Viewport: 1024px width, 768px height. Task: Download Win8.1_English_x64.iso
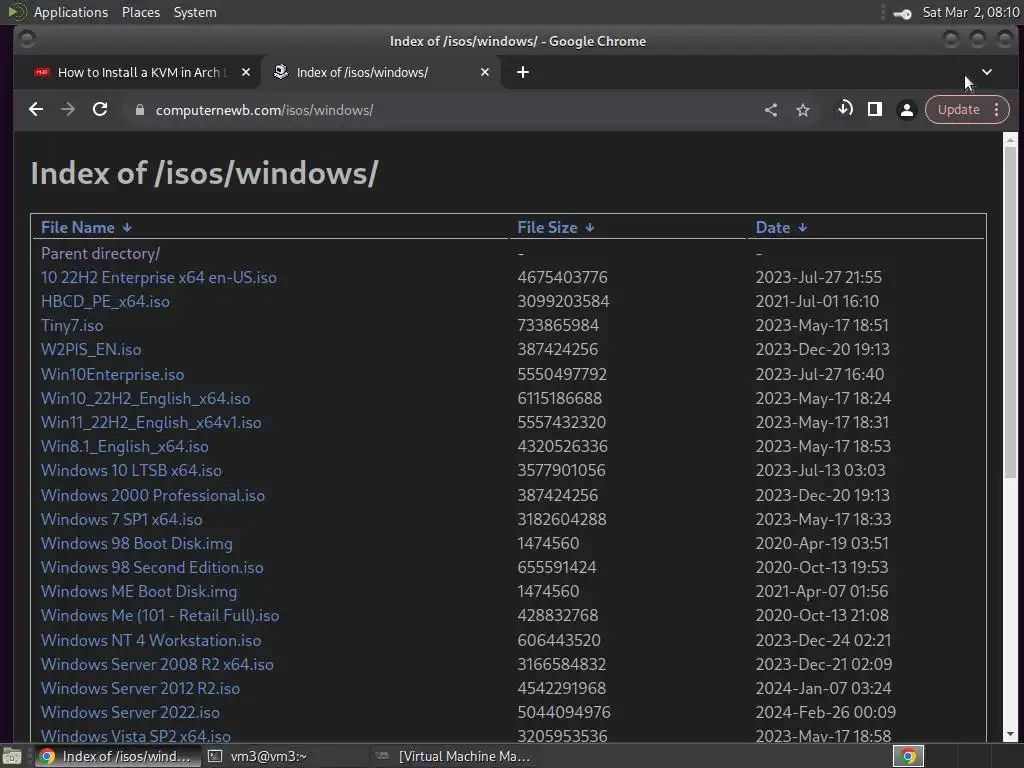tap(124, 447)
